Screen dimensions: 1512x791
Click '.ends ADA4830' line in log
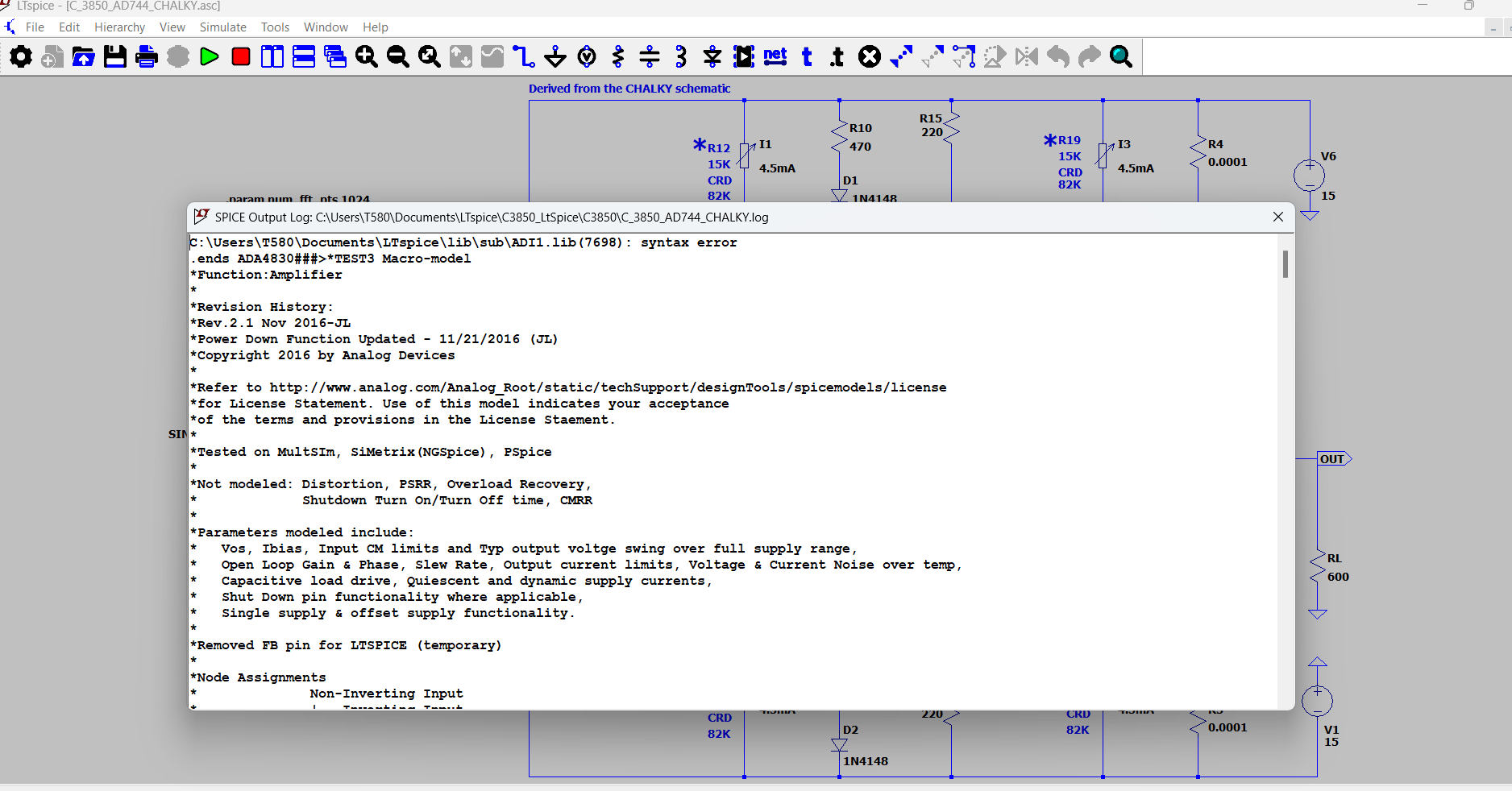(330, 259)
